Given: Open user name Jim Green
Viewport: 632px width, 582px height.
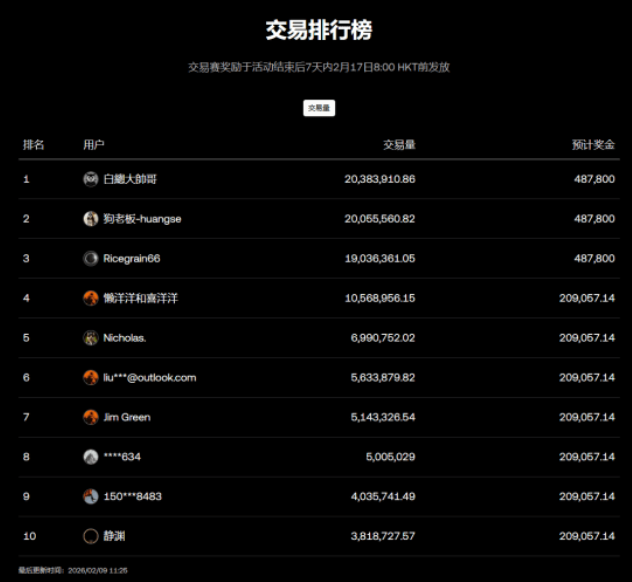Looking at the screenshot, I should click(x=127, y=417).
